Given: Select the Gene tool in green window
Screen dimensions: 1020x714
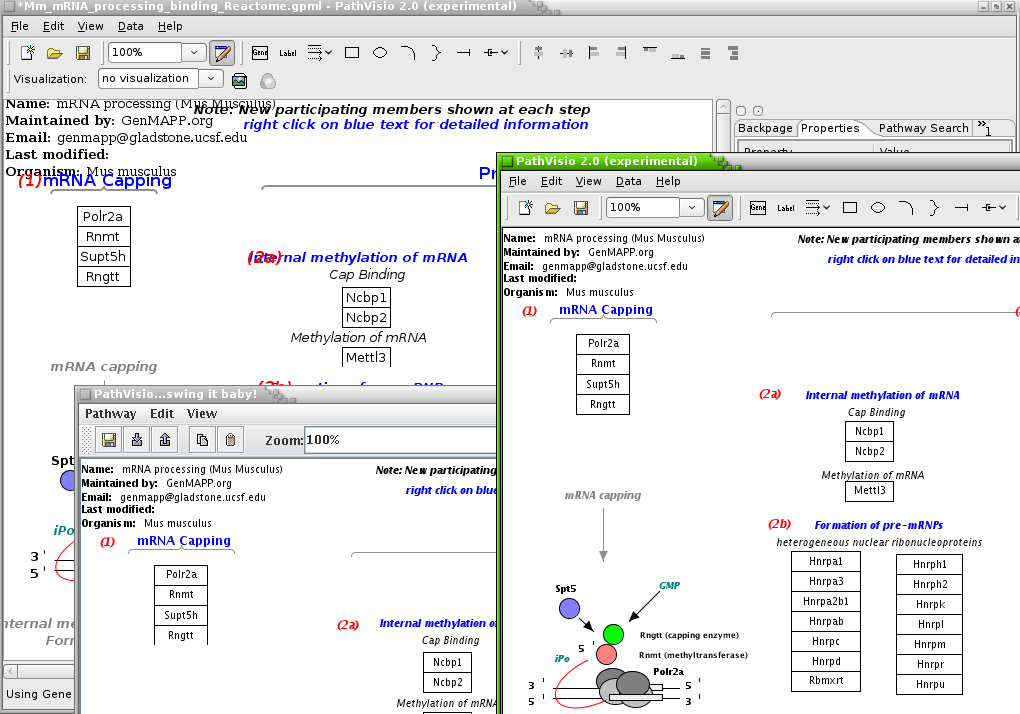Looking at the screenshot, I should coord(758,207).
